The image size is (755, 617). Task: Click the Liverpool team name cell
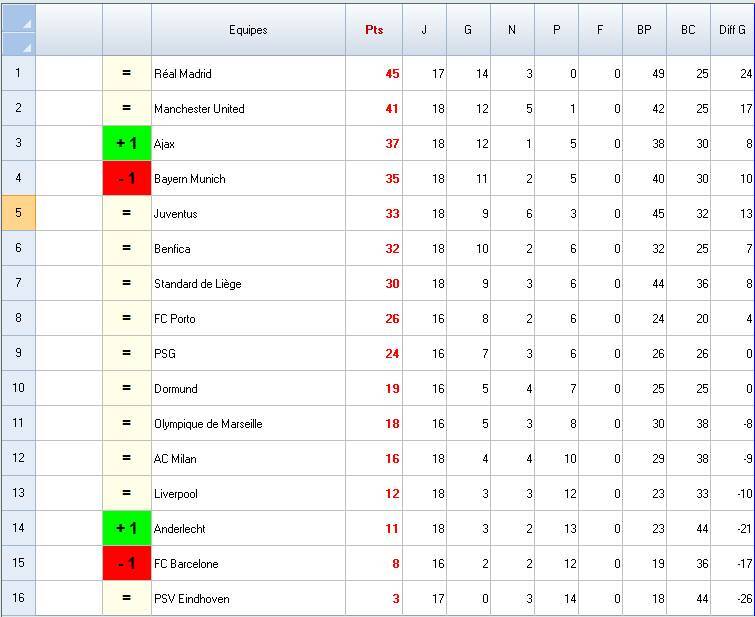coord(176,493)
